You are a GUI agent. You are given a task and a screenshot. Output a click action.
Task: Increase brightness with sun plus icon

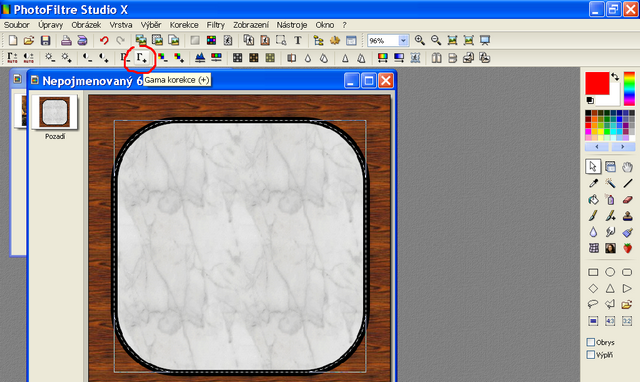click(66, 58)
